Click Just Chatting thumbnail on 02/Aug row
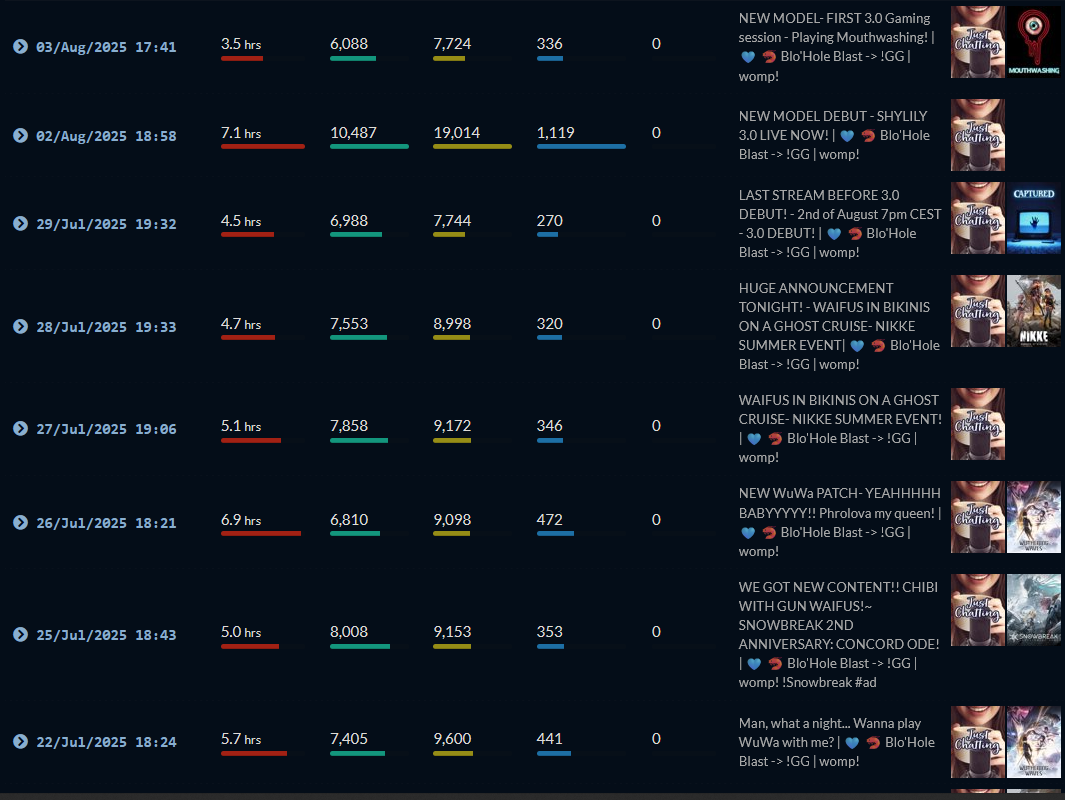 [x=977, y=134]
